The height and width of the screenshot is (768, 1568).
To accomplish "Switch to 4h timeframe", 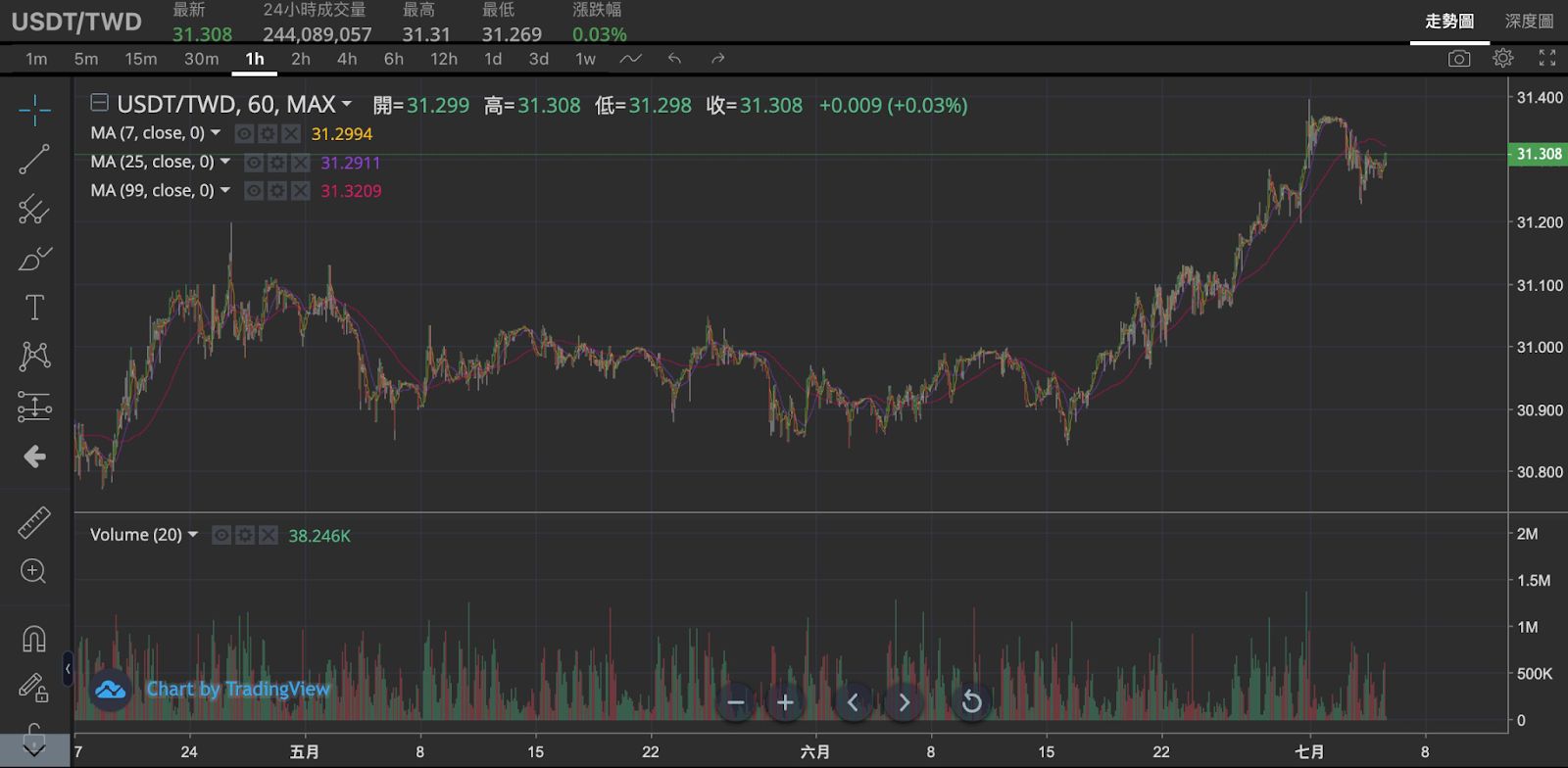I will [347, 59].
